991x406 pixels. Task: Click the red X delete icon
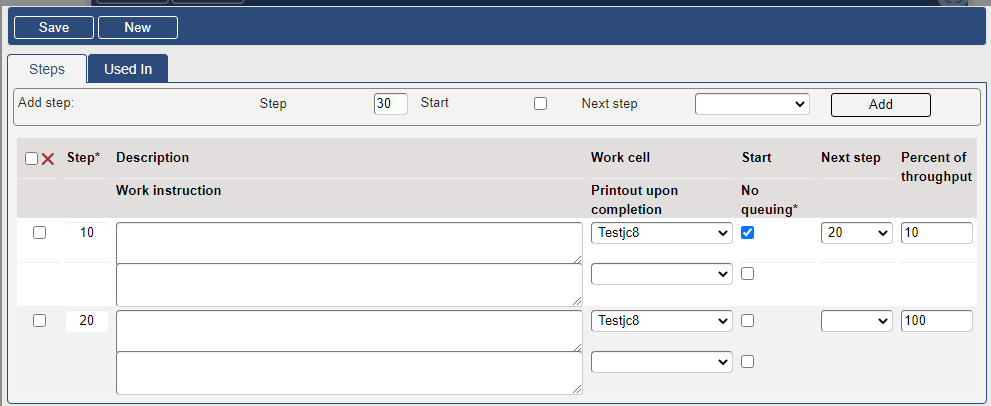(x=47, y=159)
